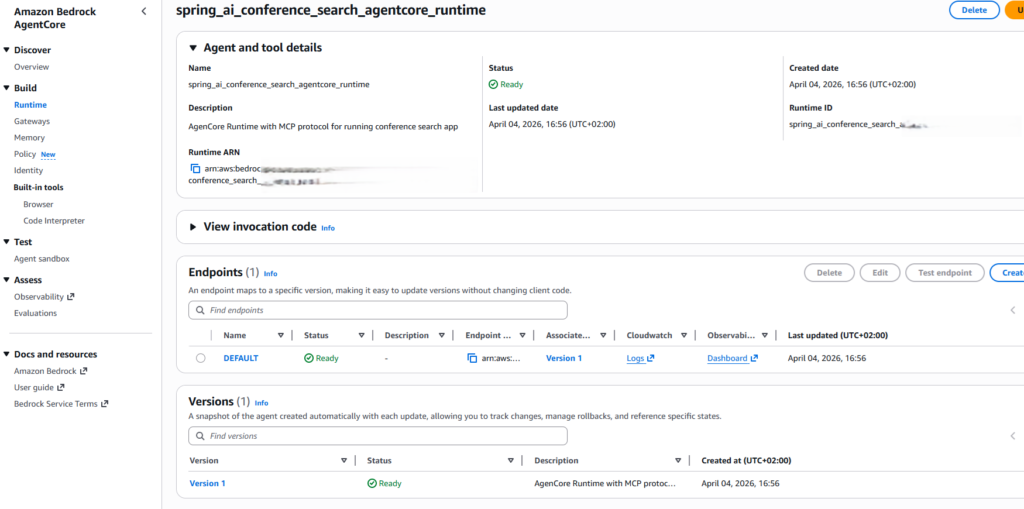Go to Gateways in sidebar
This screenshot has width=1024, height=509.
click(x=32, y=121)
